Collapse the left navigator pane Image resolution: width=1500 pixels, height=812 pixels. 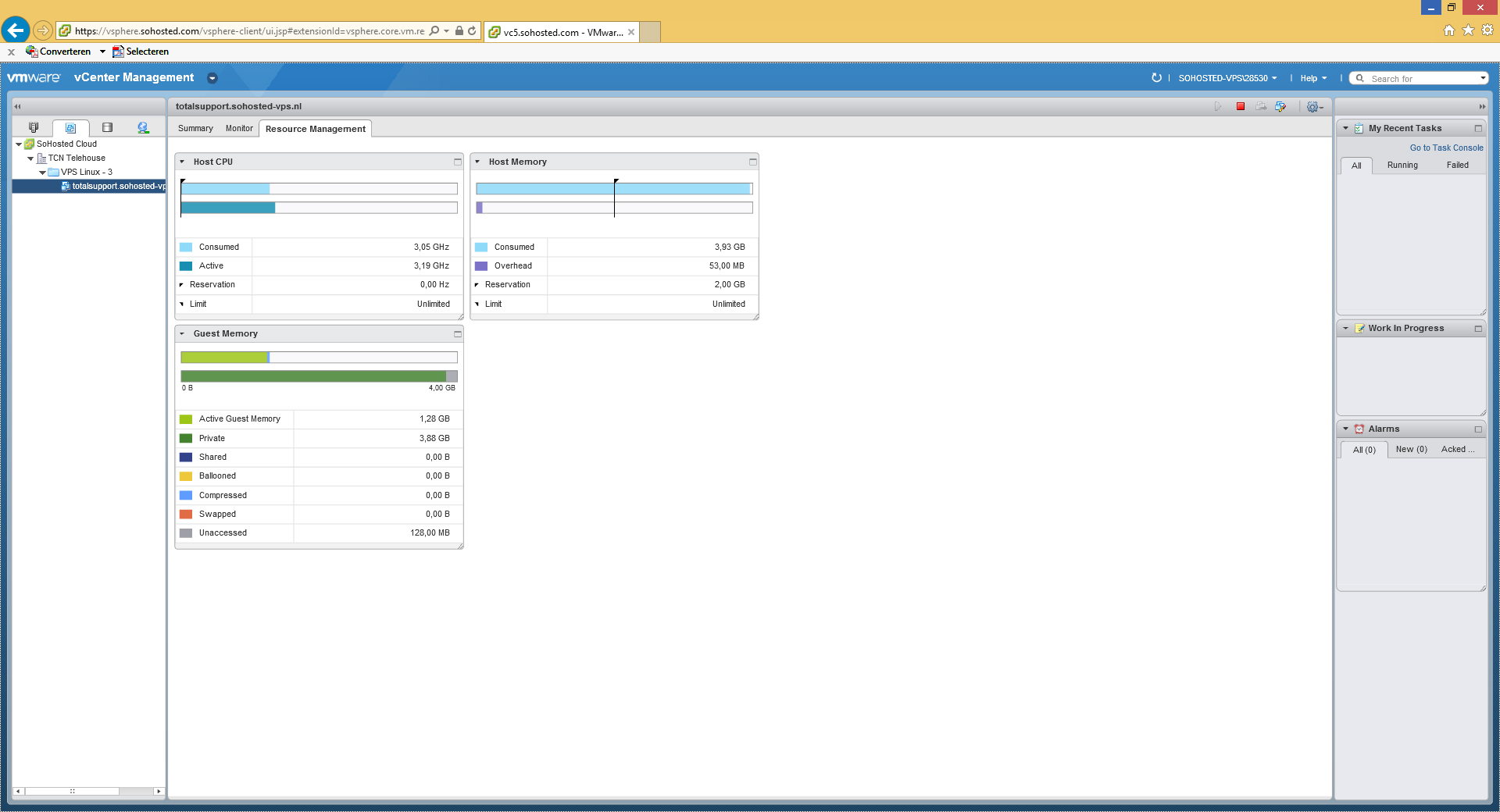[17, 106]
